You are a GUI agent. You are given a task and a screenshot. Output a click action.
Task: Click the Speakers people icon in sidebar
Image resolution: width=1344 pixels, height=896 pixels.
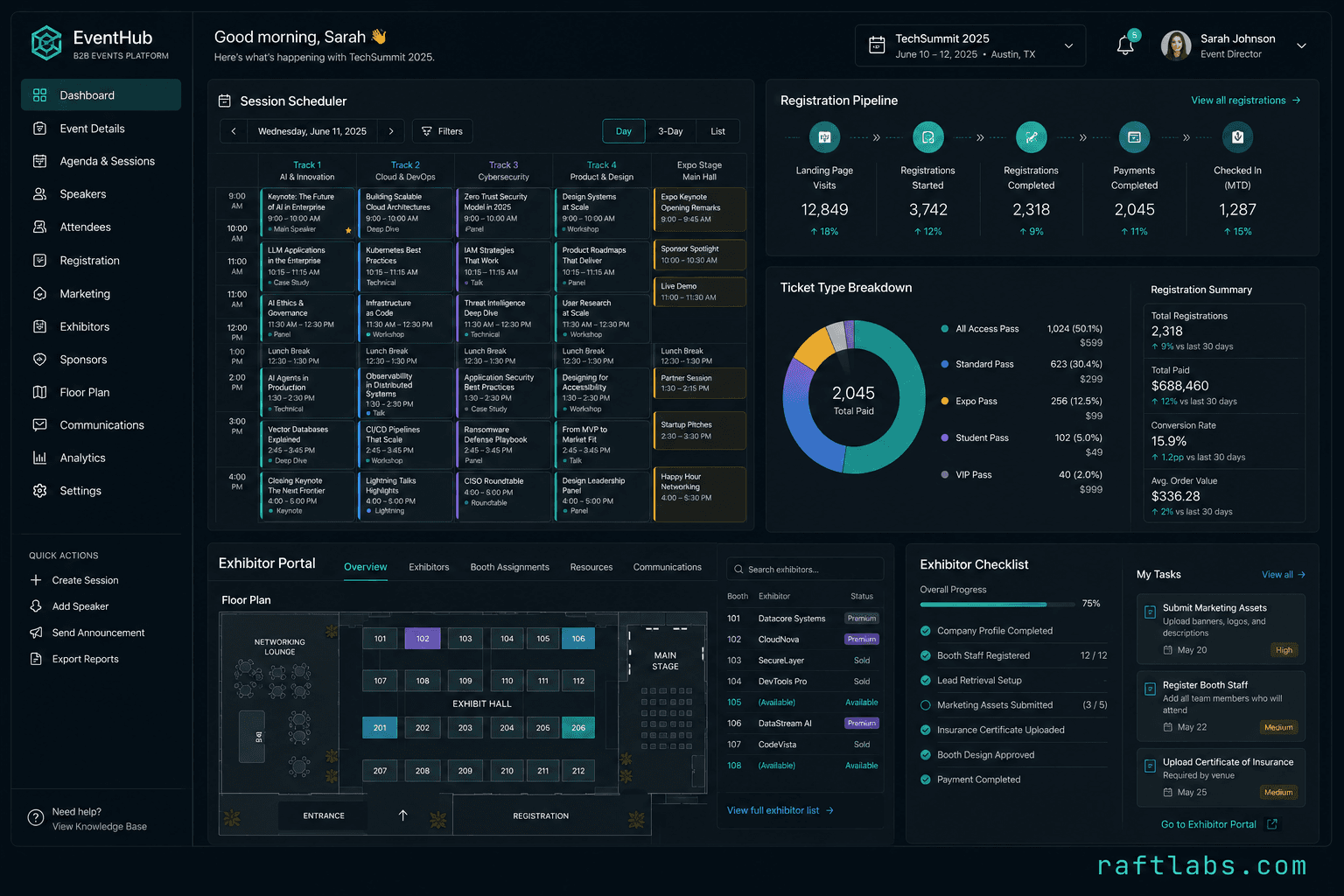tap(39, 194)
